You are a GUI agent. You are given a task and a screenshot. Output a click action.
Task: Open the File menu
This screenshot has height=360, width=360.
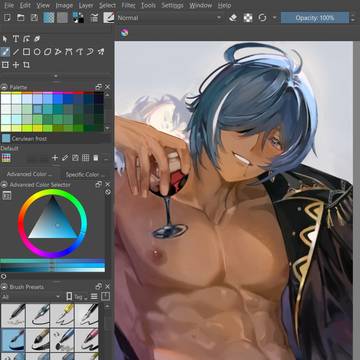[9, 5]
